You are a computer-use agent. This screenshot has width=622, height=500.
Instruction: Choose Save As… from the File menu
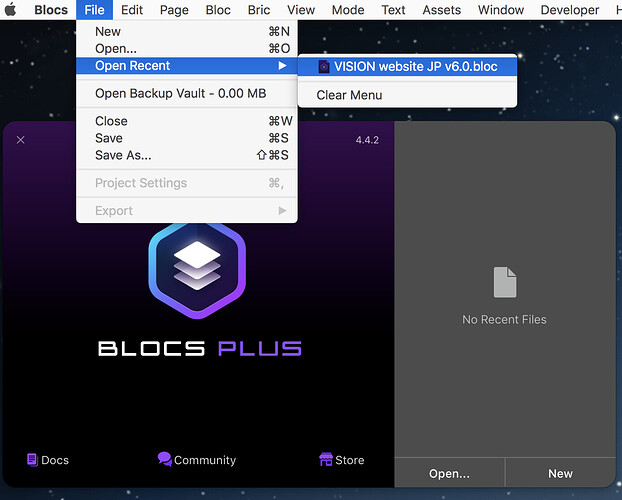pos(123,155)
